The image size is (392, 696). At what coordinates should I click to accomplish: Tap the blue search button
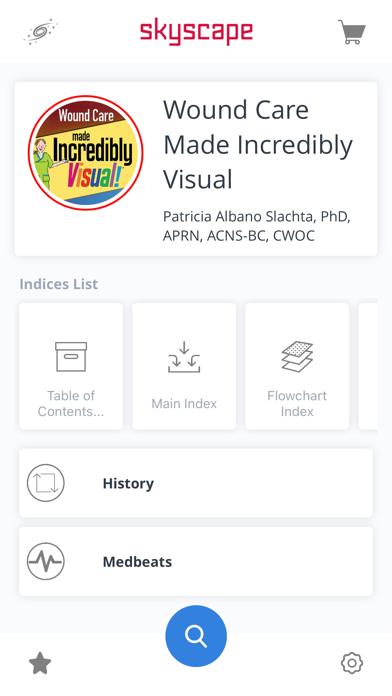coord(196,636)
